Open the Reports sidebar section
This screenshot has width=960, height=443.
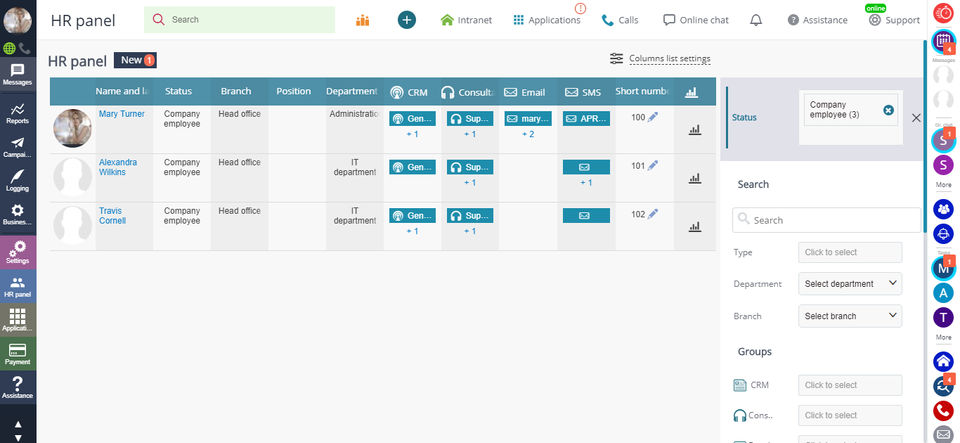pos(18,113)
